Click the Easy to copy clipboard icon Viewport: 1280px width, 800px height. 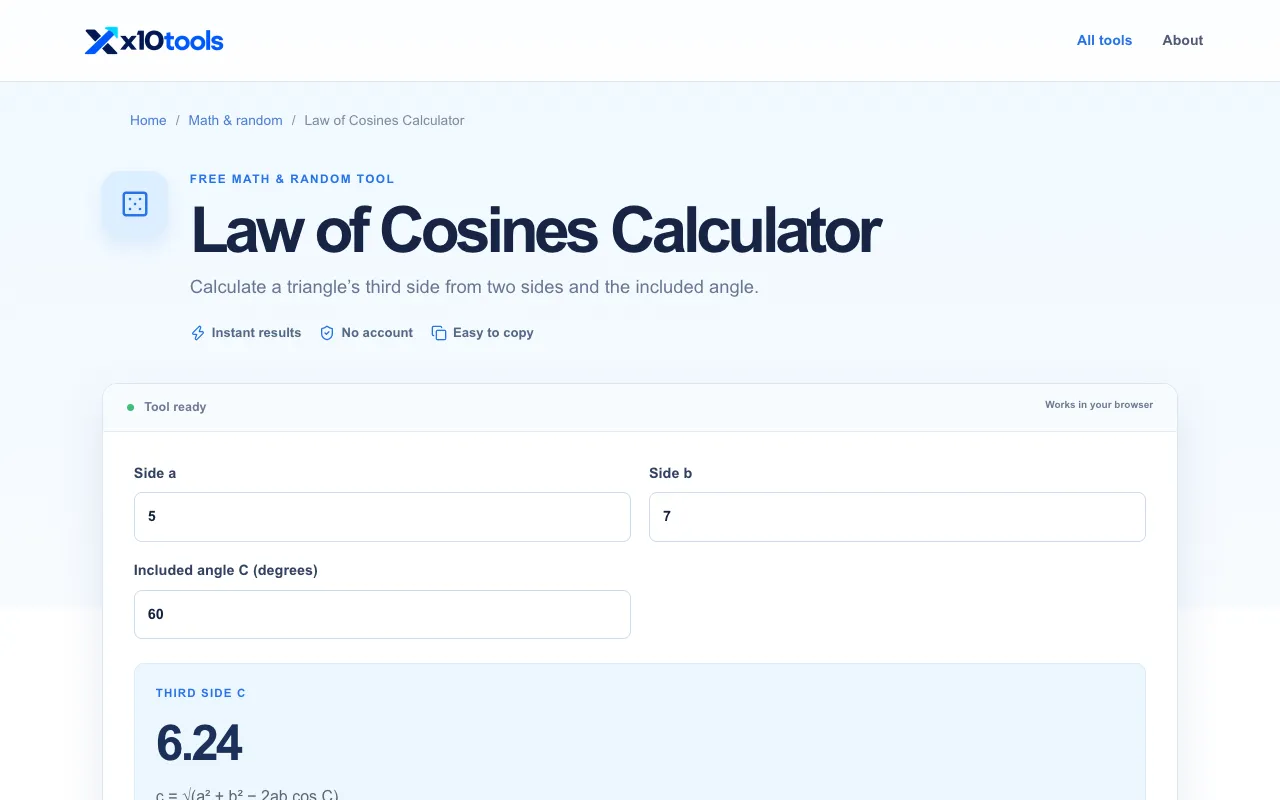tap(438, 333)
